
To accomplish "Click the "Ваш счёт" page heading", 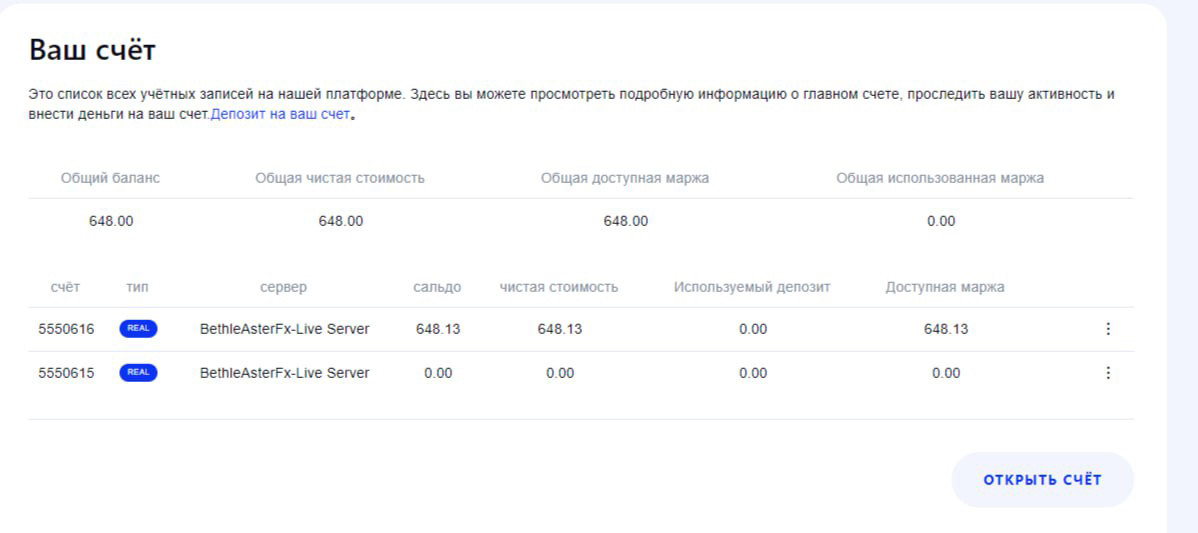I will pos(92,49).
